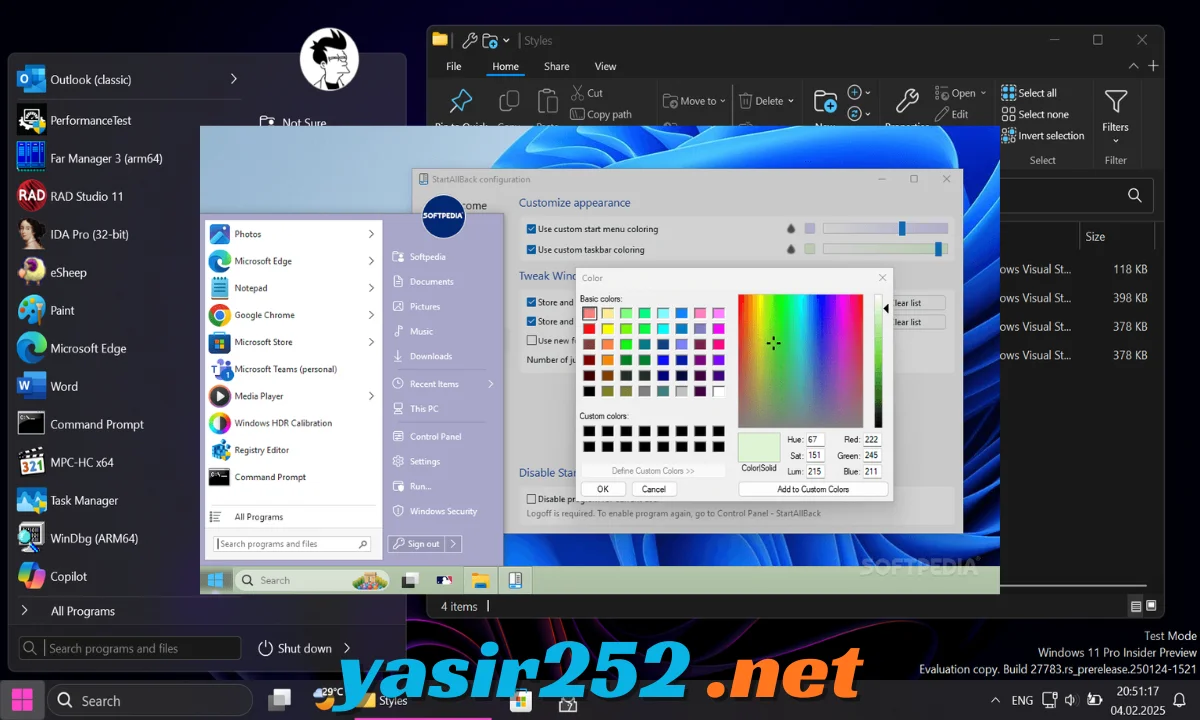
Task: Tick the 'Use new f...' checkbox
Action: [x=532, y=340]
